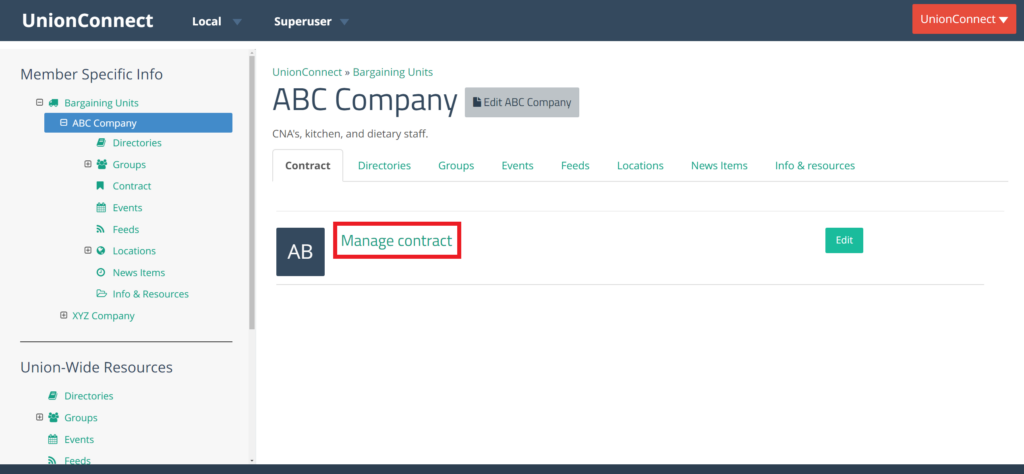Image resolution: width=1024 pixels, height=474 pixels.
Task: Expand the Locations node under ABC Company
Action: [88, 250]
